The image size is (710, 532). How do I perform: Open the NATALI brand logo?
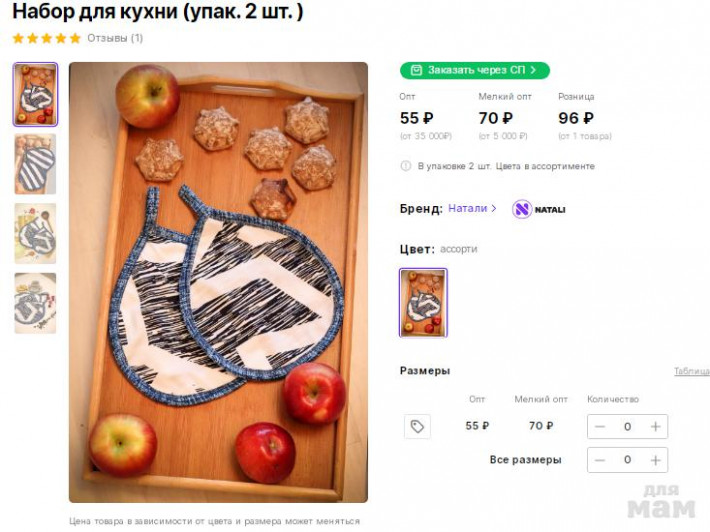pos(539,209)
